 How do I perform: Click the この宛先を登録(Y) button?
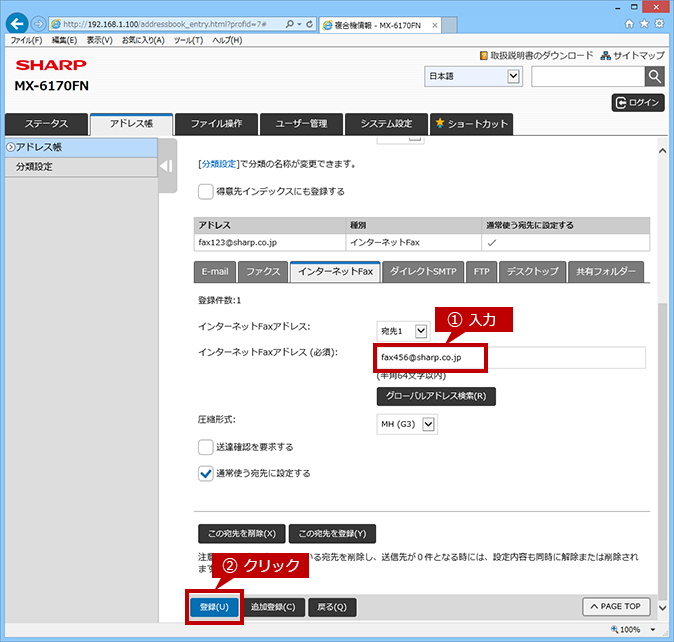(x=332, y=534)
